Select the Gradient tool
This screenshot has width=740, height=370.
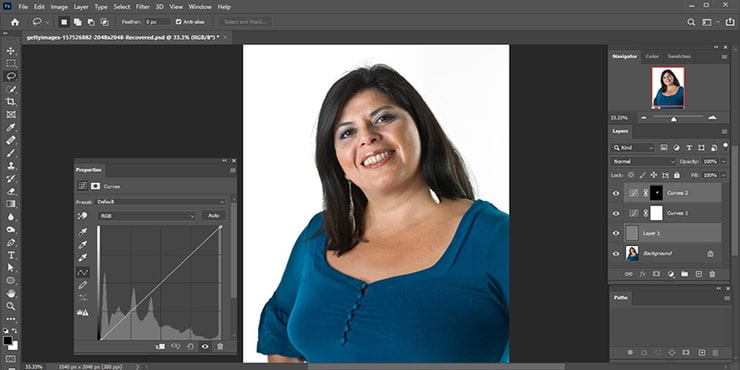(11, 204)
